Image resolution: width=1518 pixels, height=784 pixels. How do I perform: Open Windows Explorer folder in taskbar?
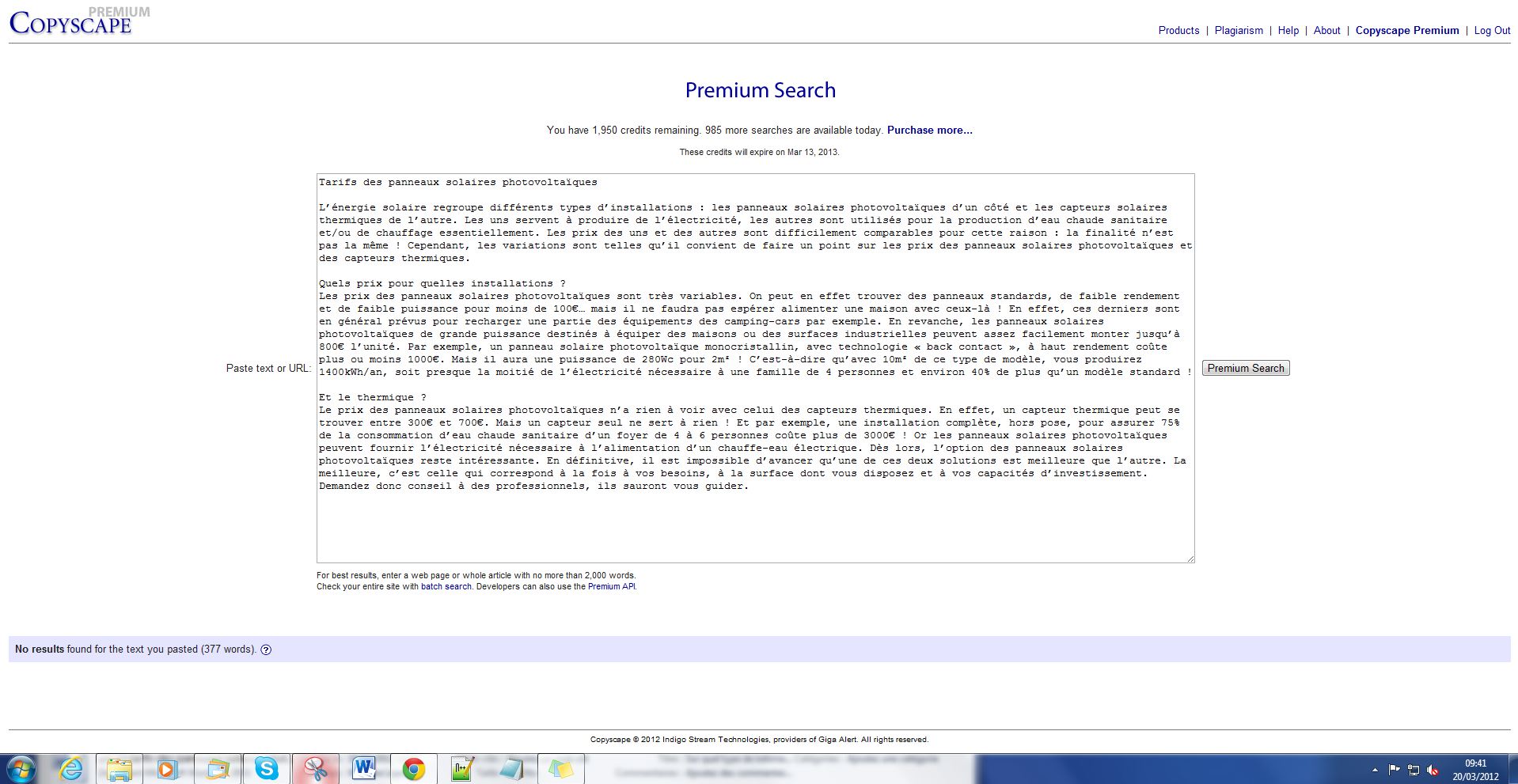[x=120, y=768]
